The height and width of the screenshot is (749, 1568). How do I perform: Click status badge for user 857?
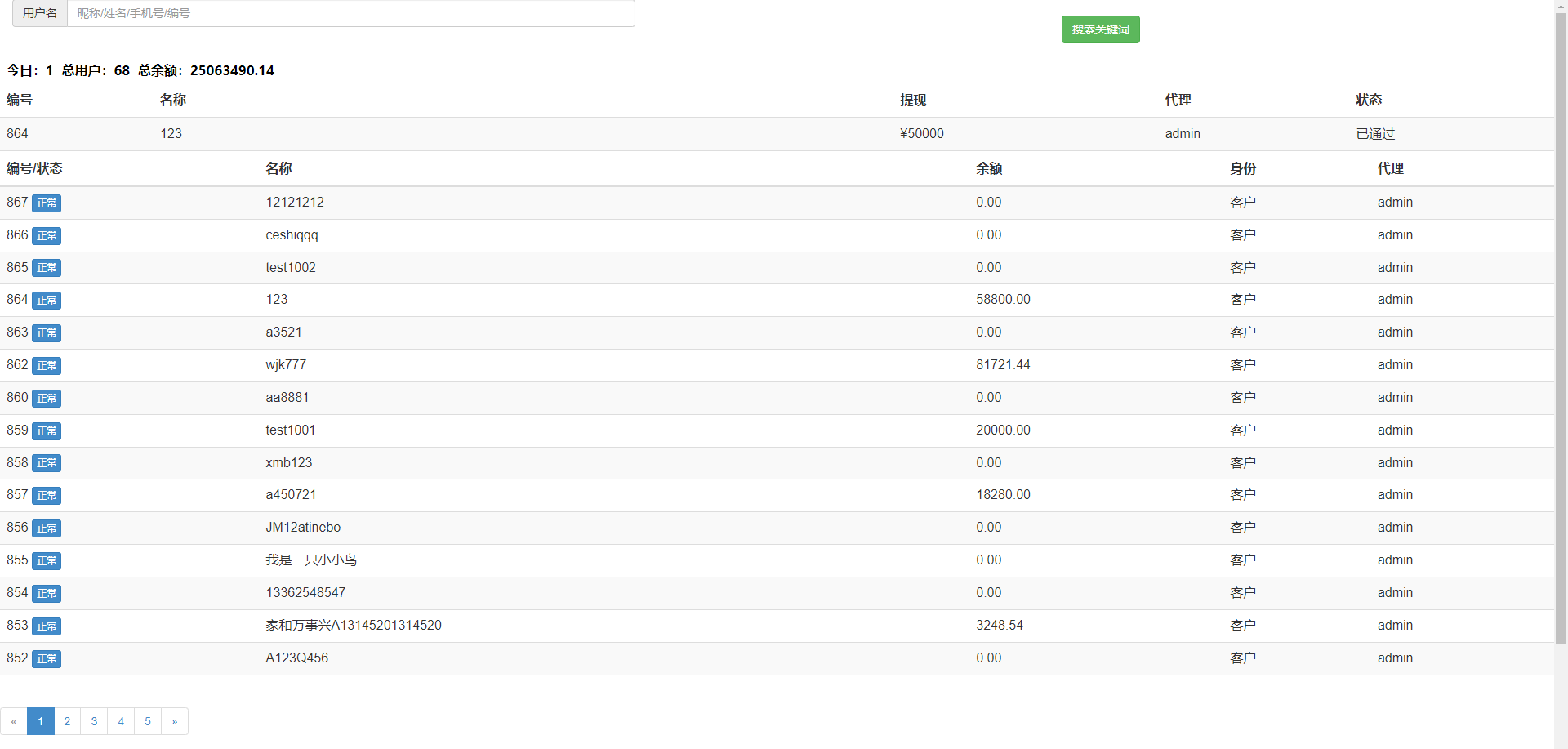(x=47, y=496)
